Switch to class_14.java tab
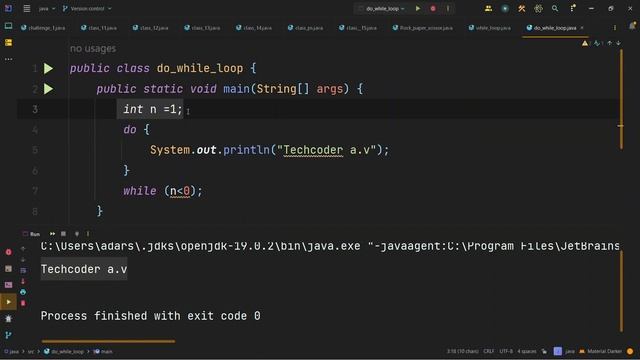Screen dimensions: 640x360 click(254, 28)
